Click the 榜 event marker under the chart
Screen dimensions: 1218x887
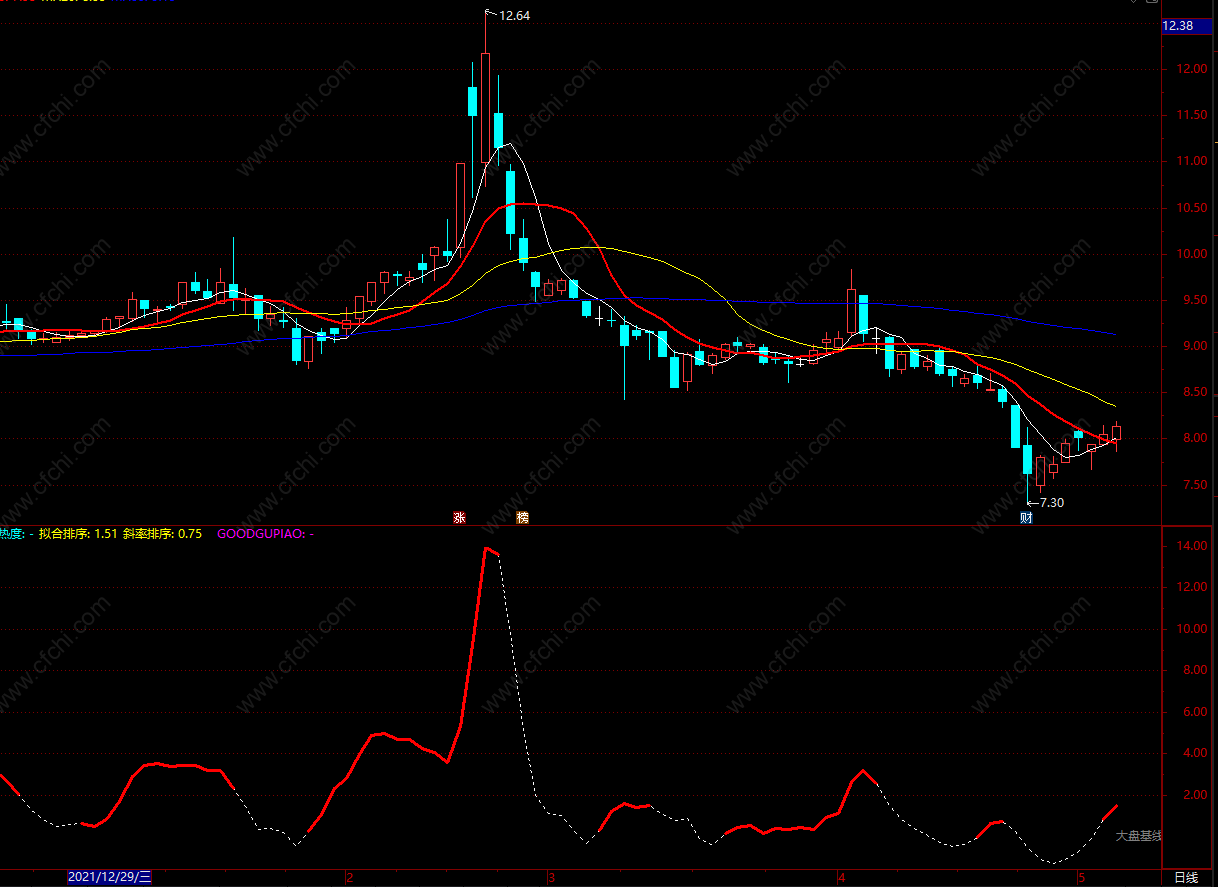pyautogui.click(x=522, y=517)
